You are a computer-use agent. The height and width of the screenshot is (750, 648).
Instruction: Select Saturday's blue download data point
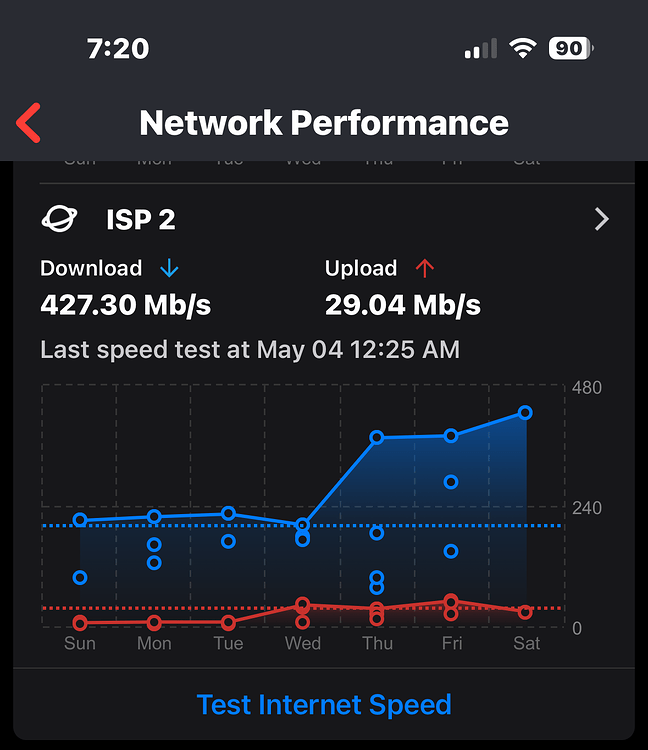click(526, 412)
